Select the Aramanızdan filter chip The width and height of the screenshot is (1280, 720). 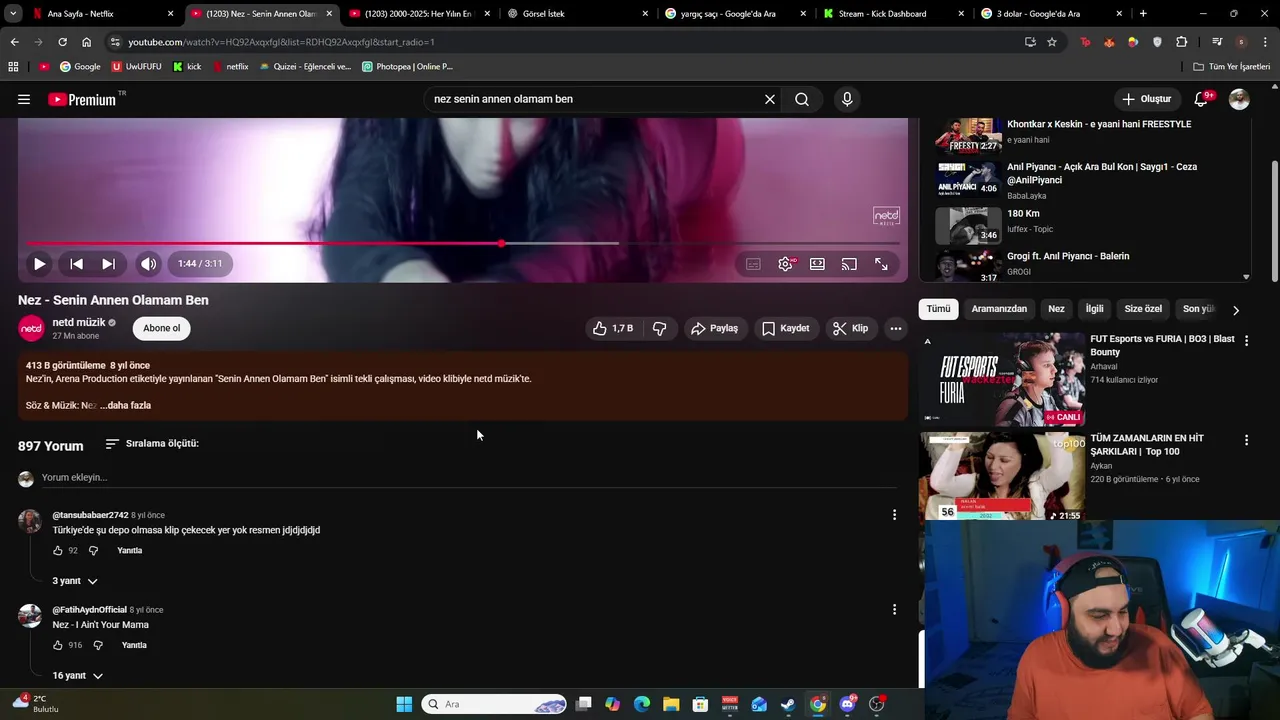tap(999, 309)
